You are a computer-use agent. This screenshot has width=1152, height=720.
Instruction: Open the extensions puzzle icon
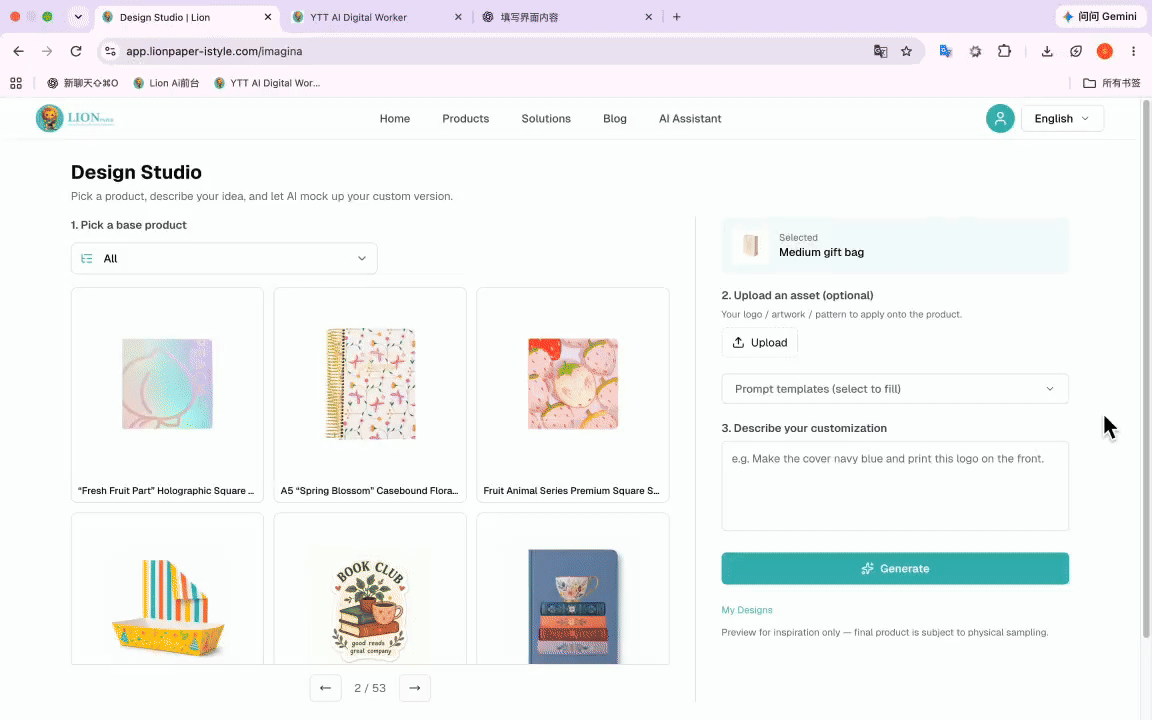(1004, 51)
